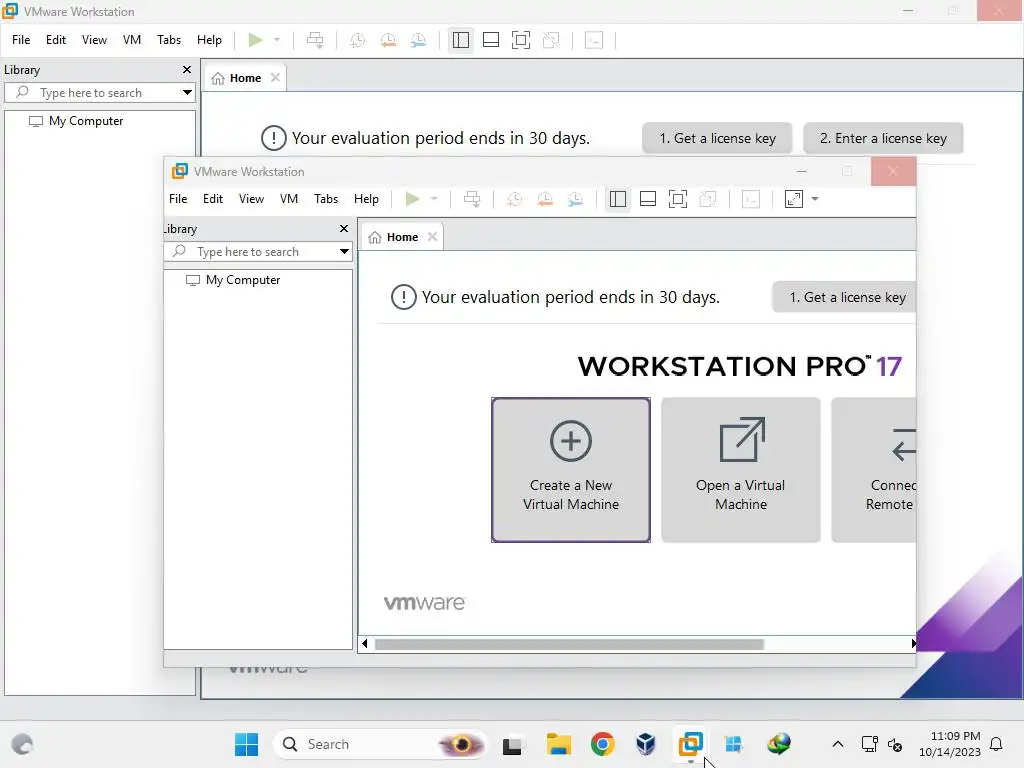The image size is (1024, 768).
Task: Close Library panel in back window
Action: (x=187, y=69)
